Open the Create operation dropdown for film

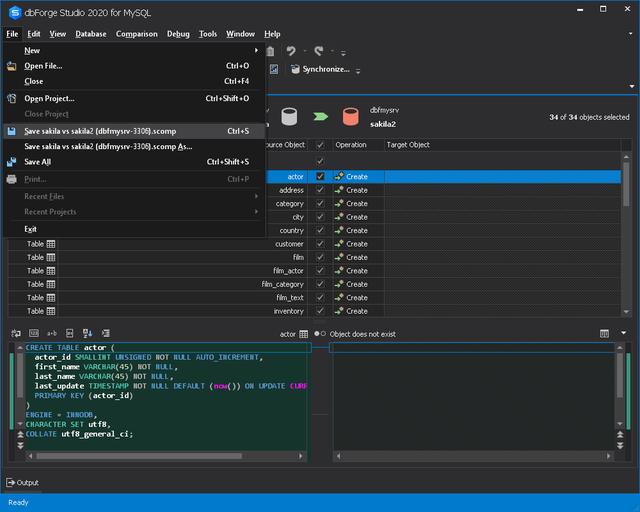(x=356, y=258)
